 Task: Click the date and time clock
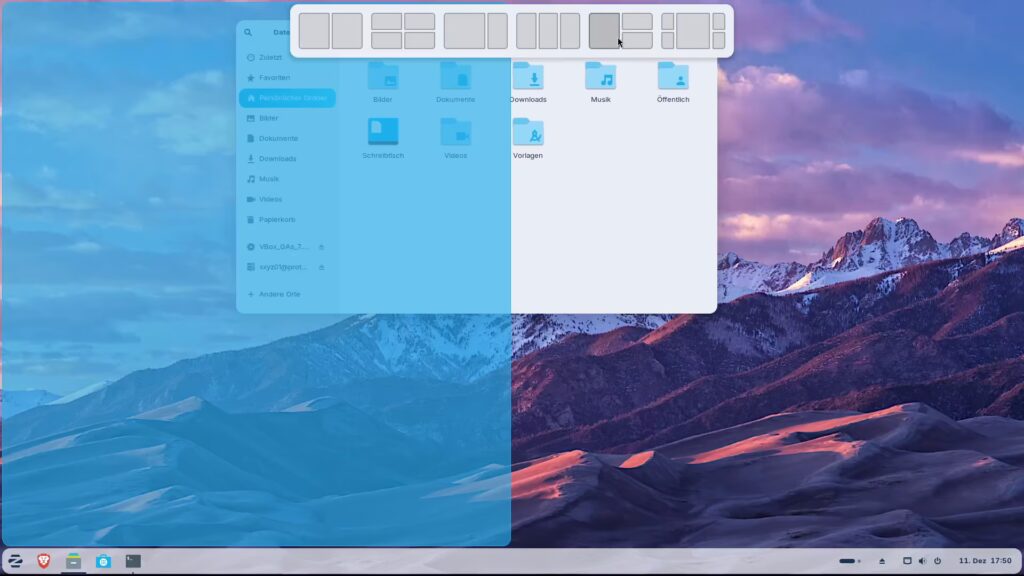pos(985,561)
